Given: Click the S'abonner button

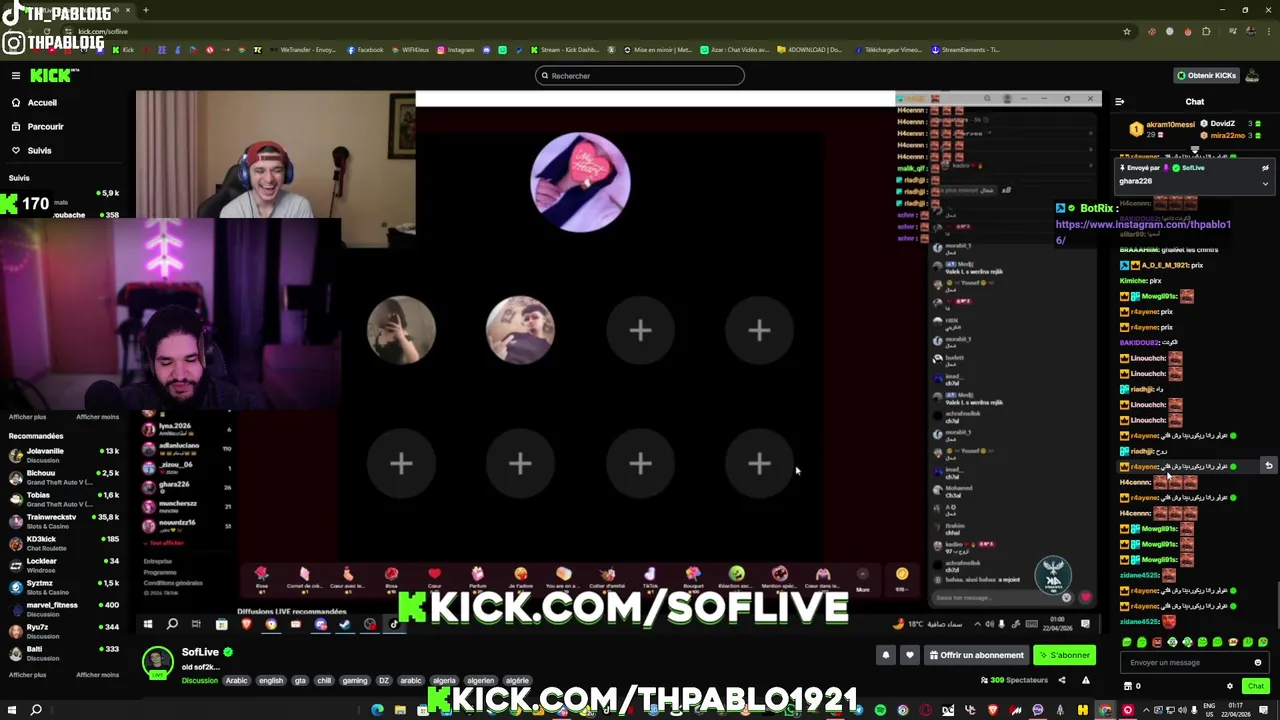Looking at the screenshot, I should (x=1064, y=655).
